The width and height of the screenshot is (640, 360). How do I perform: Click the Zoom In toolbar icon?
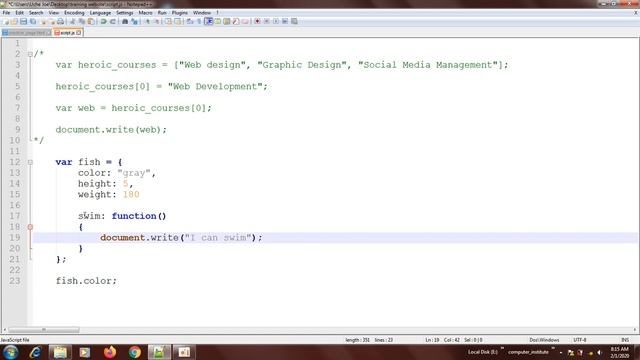coord(147,21)
